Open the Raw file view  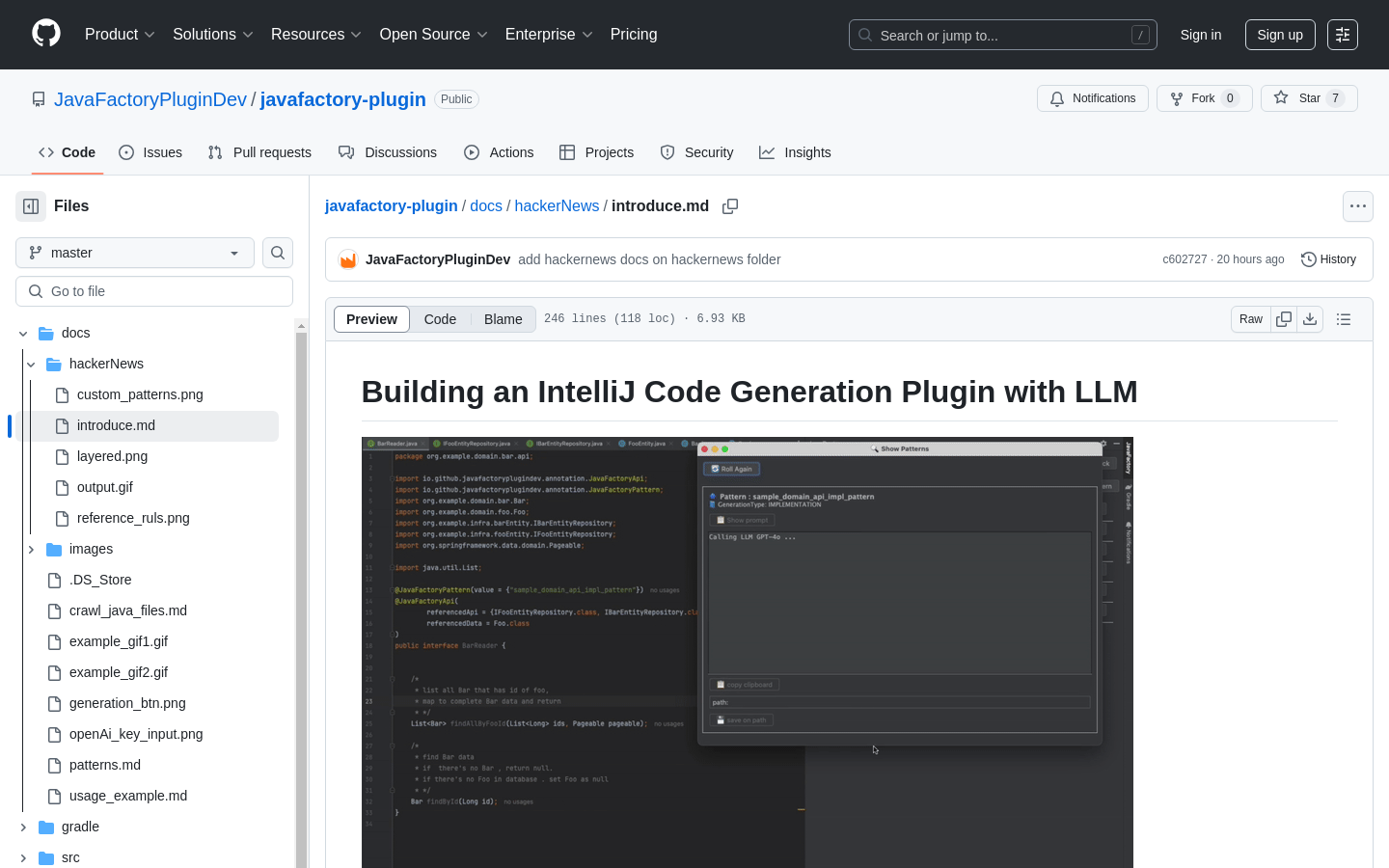(1251, 319)
